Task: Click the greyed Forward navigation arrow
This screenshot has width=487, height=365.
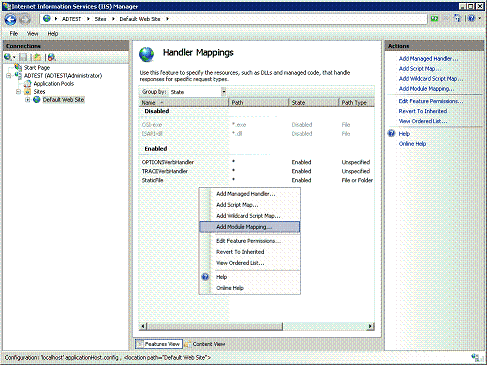Action: click(x=25, y=19)
